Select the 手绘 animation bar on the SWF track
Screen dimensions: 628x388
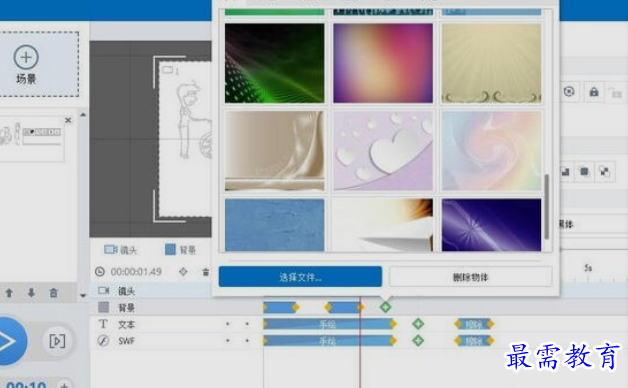pyautogui.click(x=328, y=341)
